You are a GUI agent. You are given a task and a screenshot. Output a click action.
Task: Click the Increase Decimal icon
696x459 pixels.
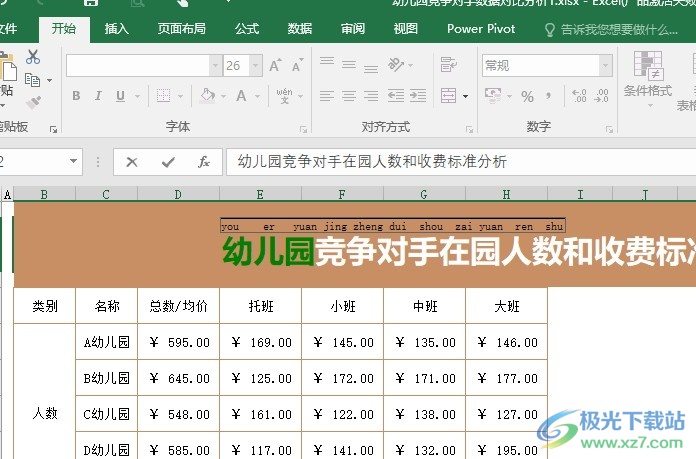579,95
